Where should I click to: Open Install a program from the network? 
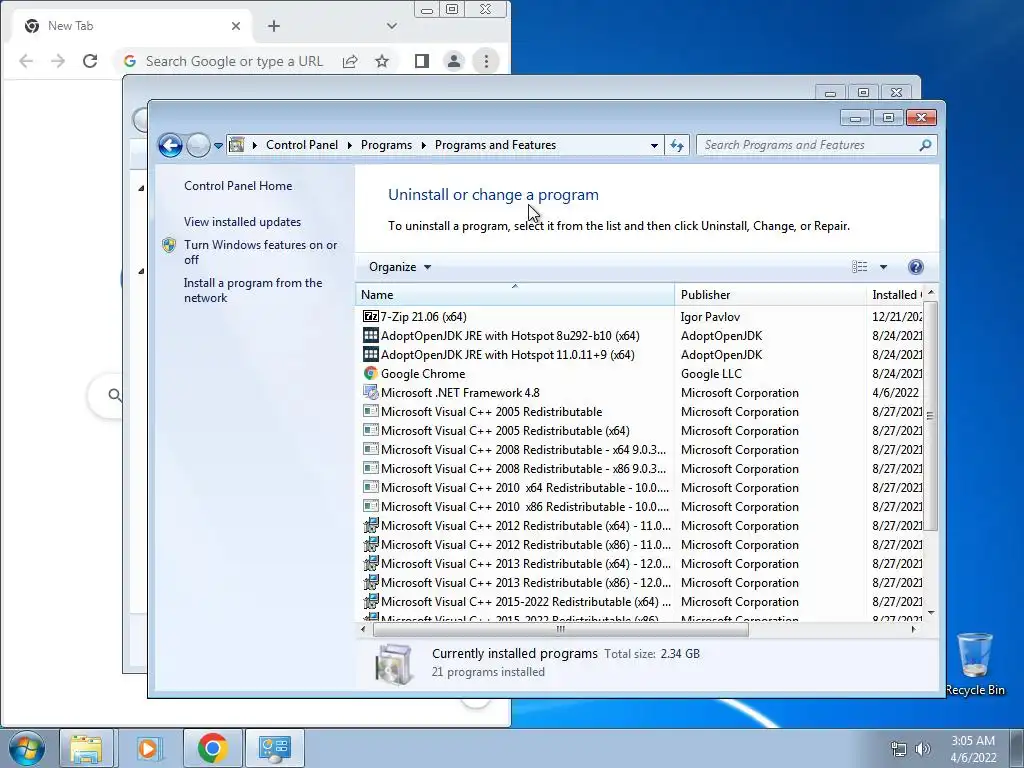pyautogui.click(x=253, y=290)
